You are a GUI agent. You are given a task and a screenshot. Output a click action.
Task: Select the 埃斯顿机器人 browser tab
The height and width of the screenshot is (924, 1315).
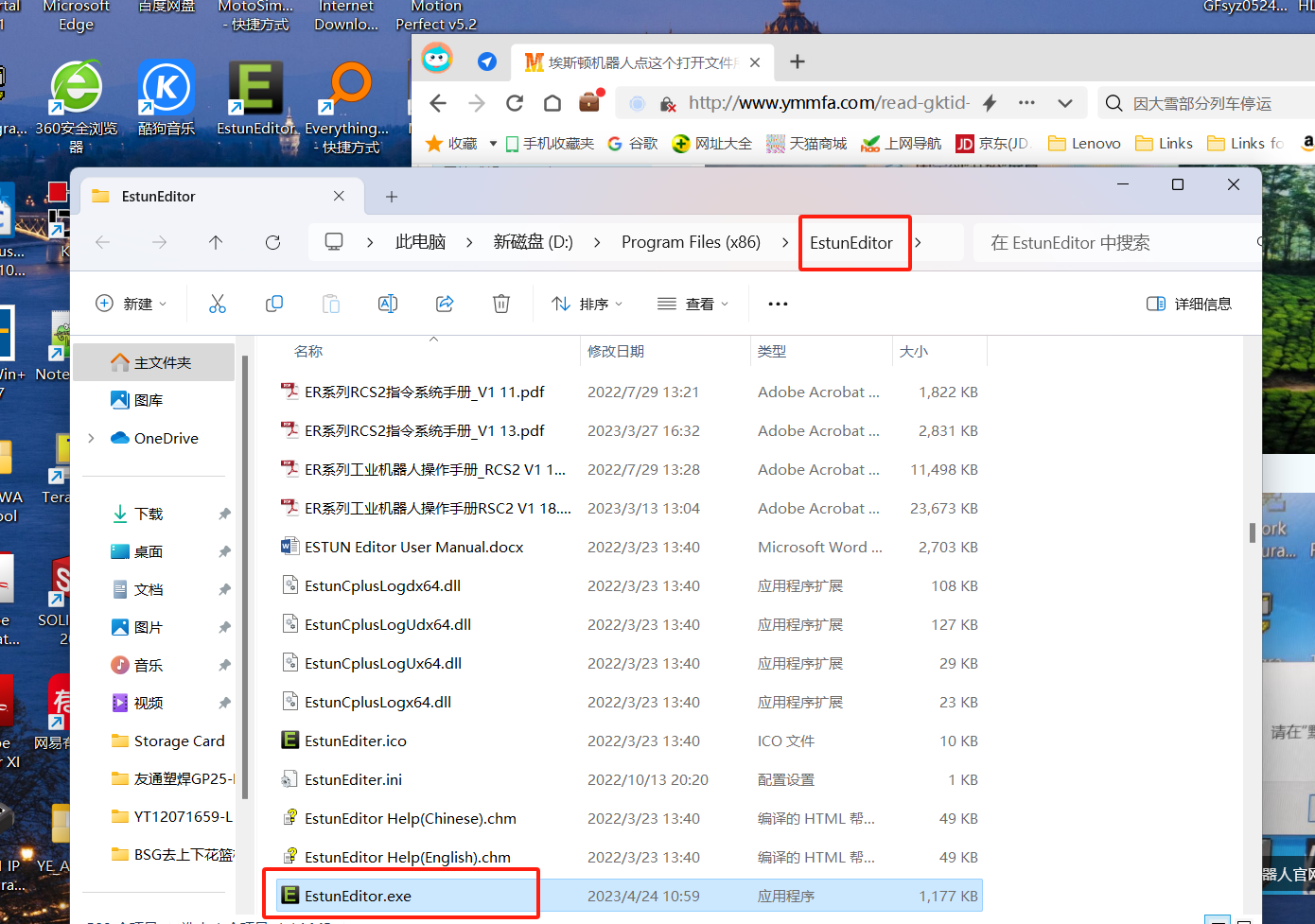(634, 62)
